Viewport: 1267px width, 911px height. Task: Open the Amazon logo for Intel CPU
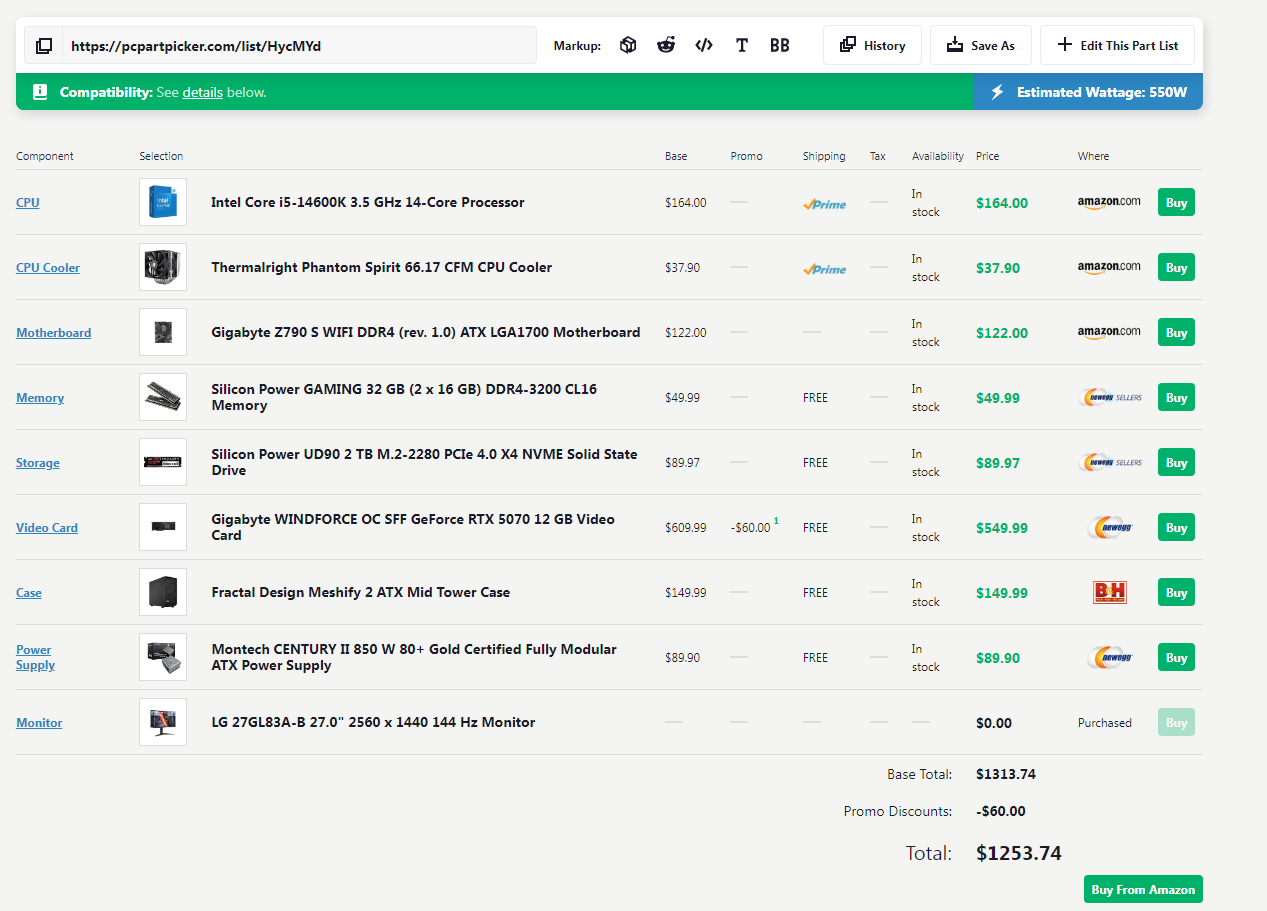1109,202
